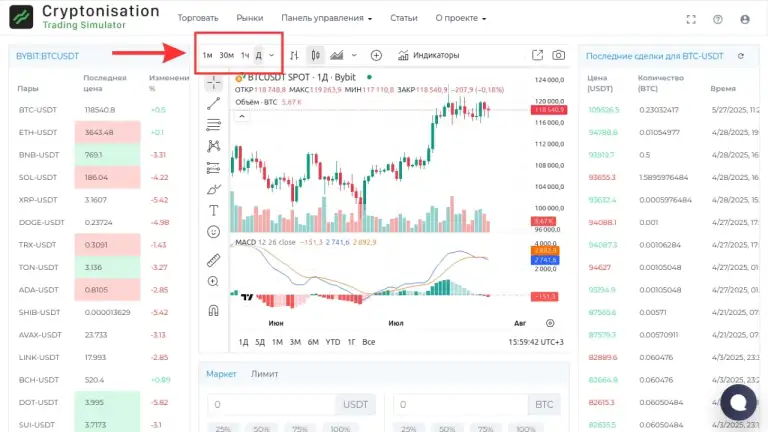The width and height of the screenshot is (768, 432).
Task: Switch to the Лимит order tab
Action: tap(265, 373)
